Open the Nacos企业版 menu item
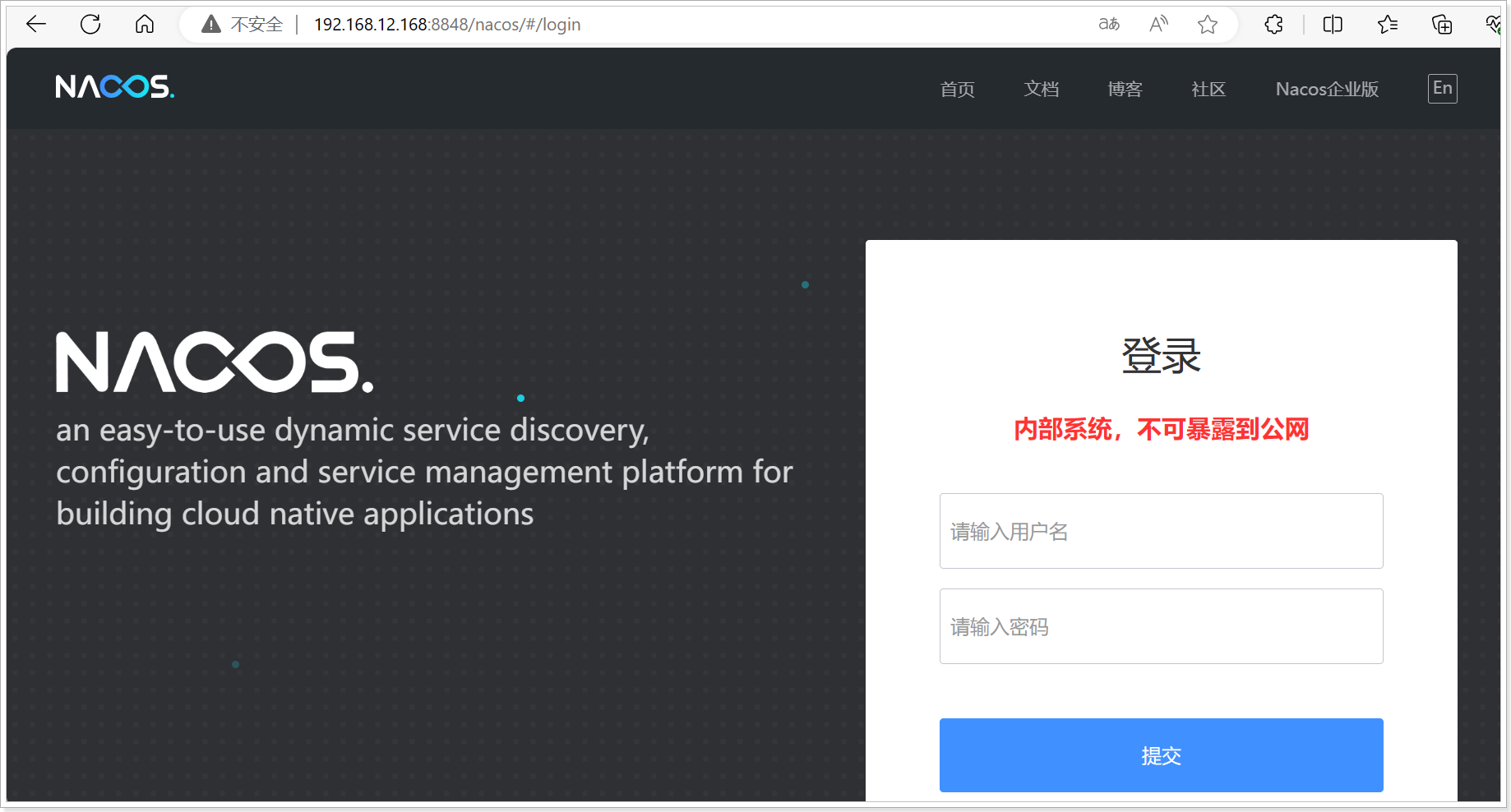This screenshot has height=812, width=1511. point(1327,89)
